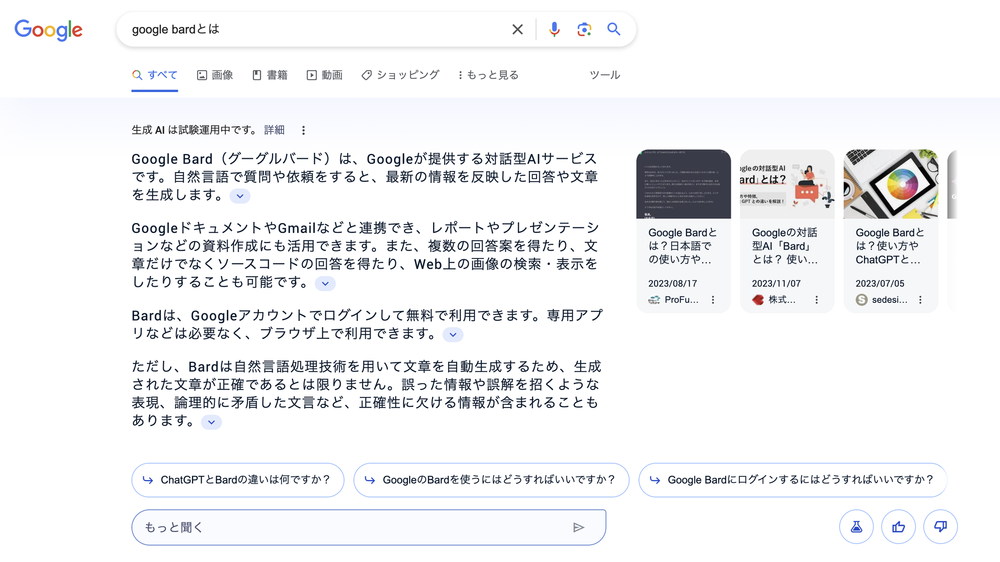Open generative AI options three-dot menu
This screenshot has height=562, width=1000.
pyautogui.click(x=304, y=130)
